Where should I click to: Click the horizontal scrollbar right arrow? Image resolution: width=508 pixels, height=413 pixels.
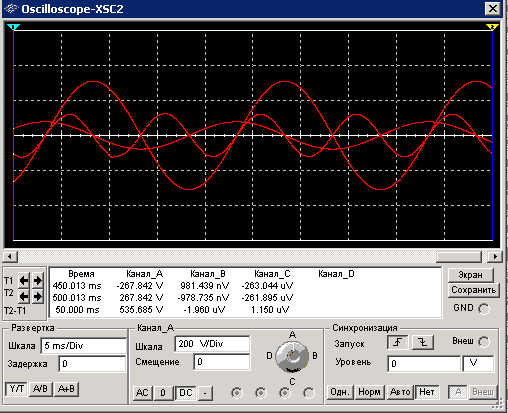495,256
